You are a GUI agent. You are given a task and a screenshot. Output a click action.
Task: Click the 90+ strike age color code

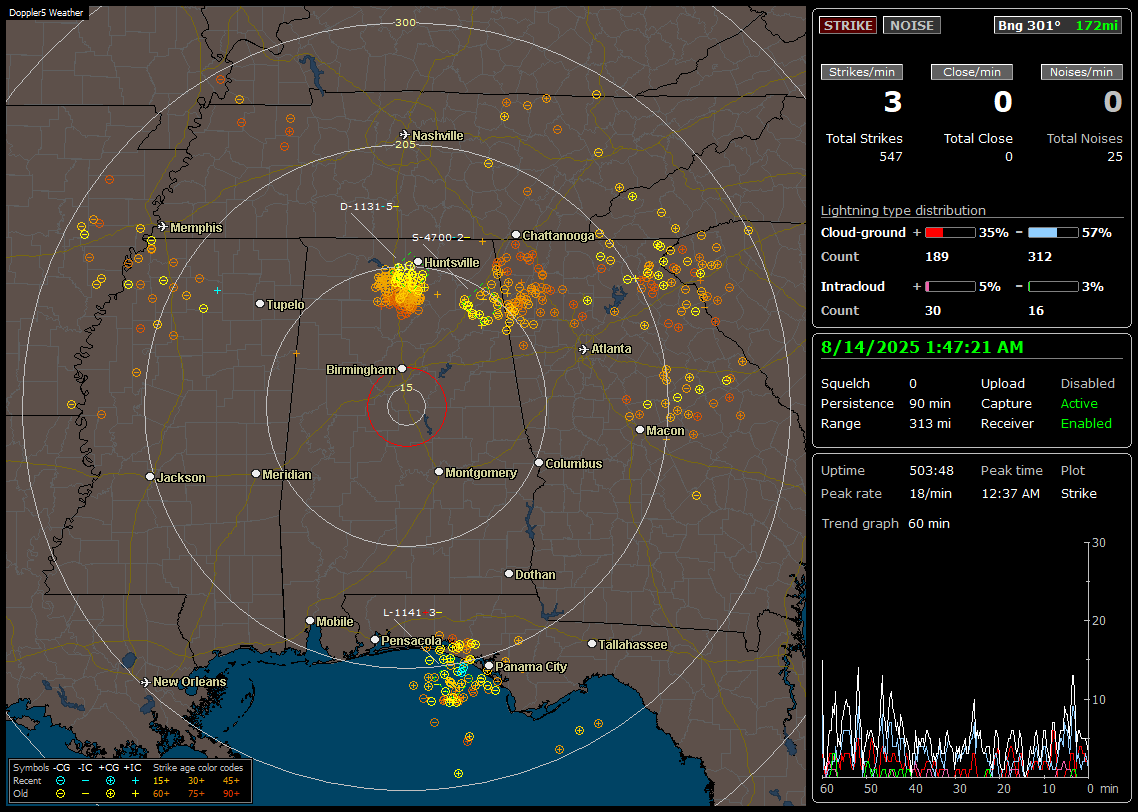[231, 794]
